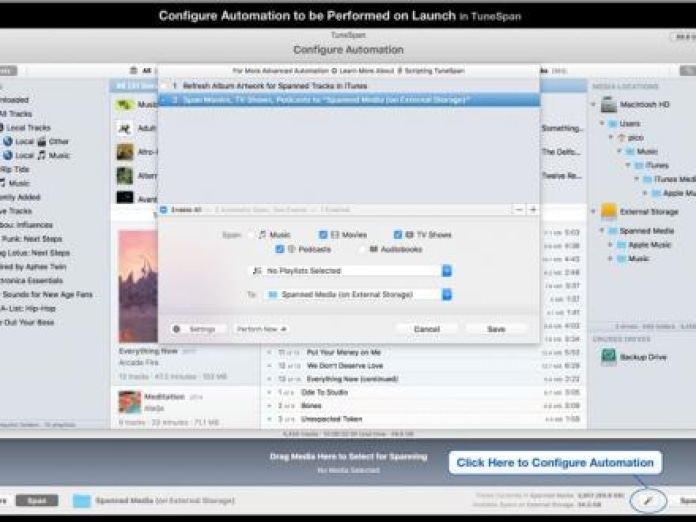Image resolution: width=696 pixels, height=522 pixels.
Task: Click the Music note icon in Span options
Action: (x=262, y=234)
